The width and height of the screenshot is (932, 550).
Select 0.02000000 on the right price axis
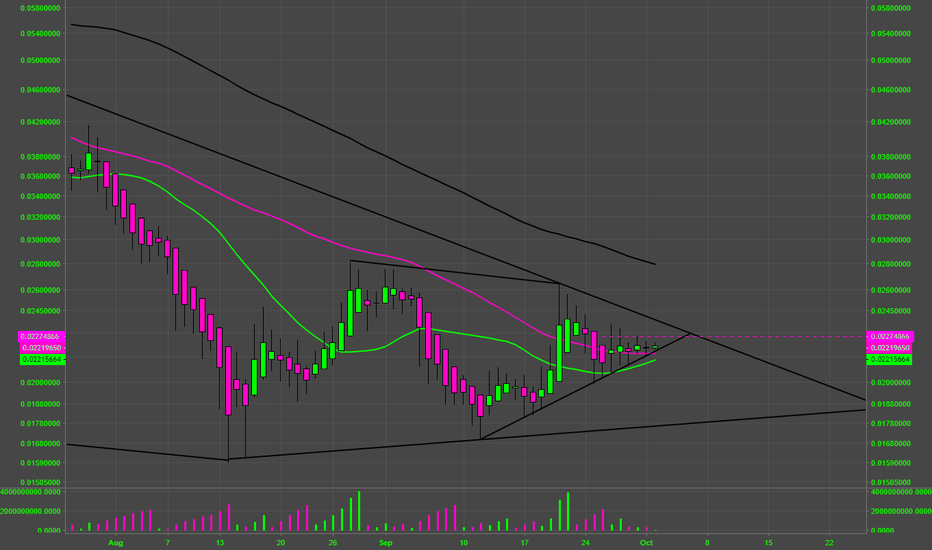[890, 382]
